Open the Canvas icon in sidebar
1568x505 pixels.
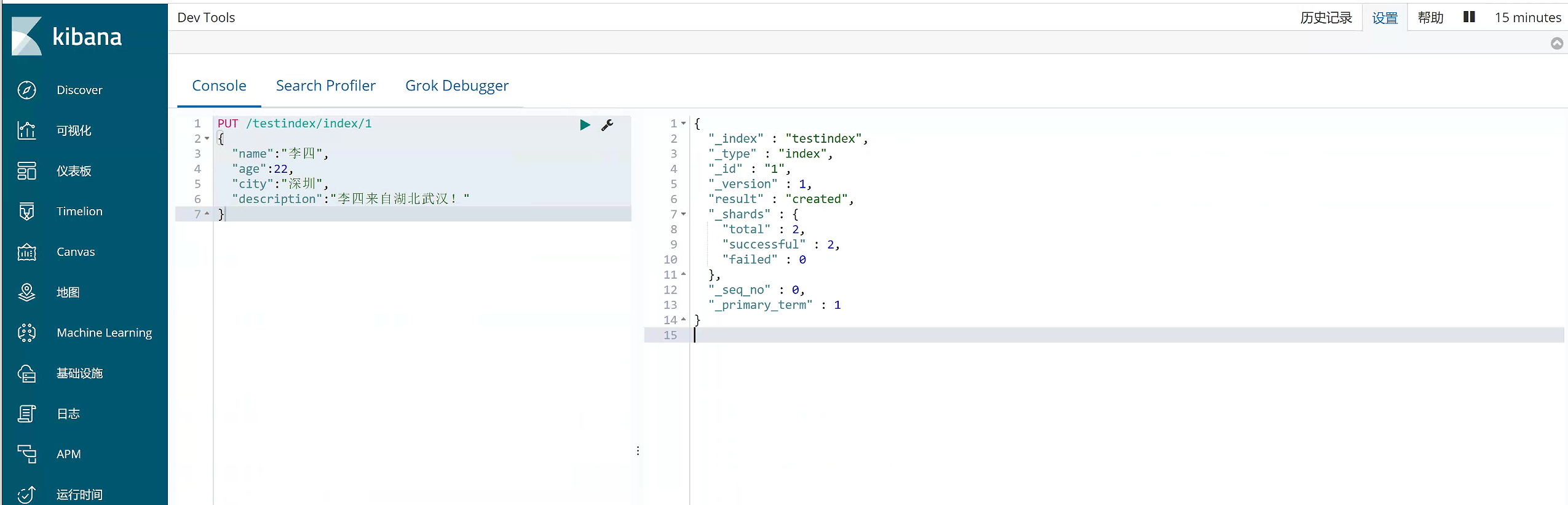26,252
